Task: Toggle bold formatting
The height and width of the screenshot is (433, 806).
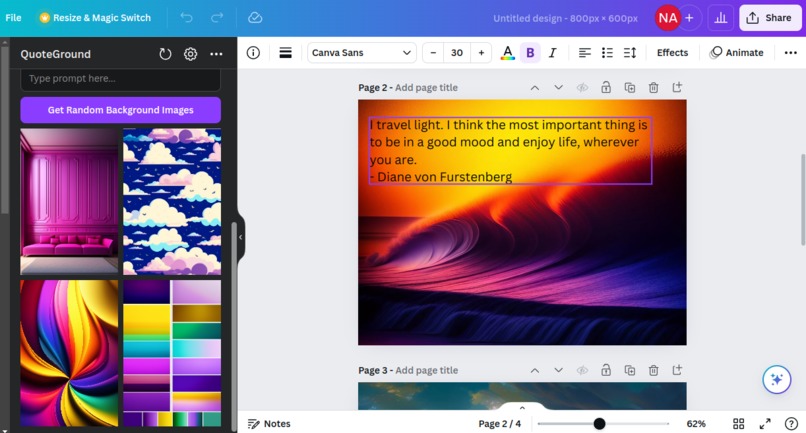Action: point(530,52)
